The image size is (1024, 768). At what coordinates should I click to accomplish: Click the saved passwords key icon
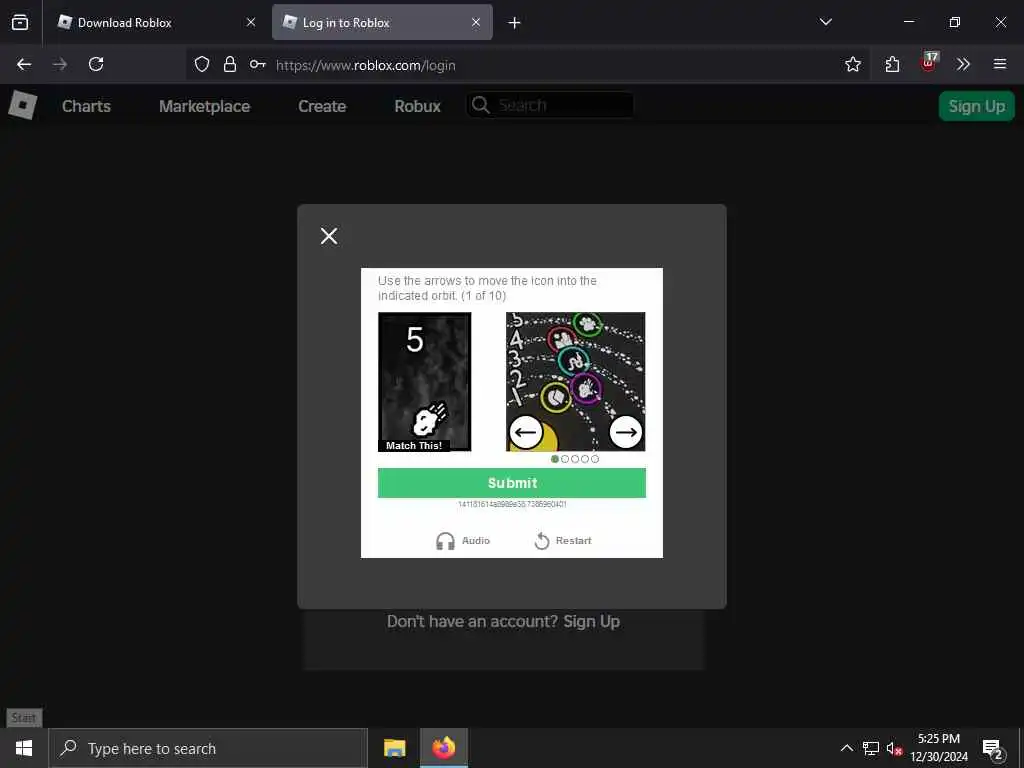click(x=257, y=64)
